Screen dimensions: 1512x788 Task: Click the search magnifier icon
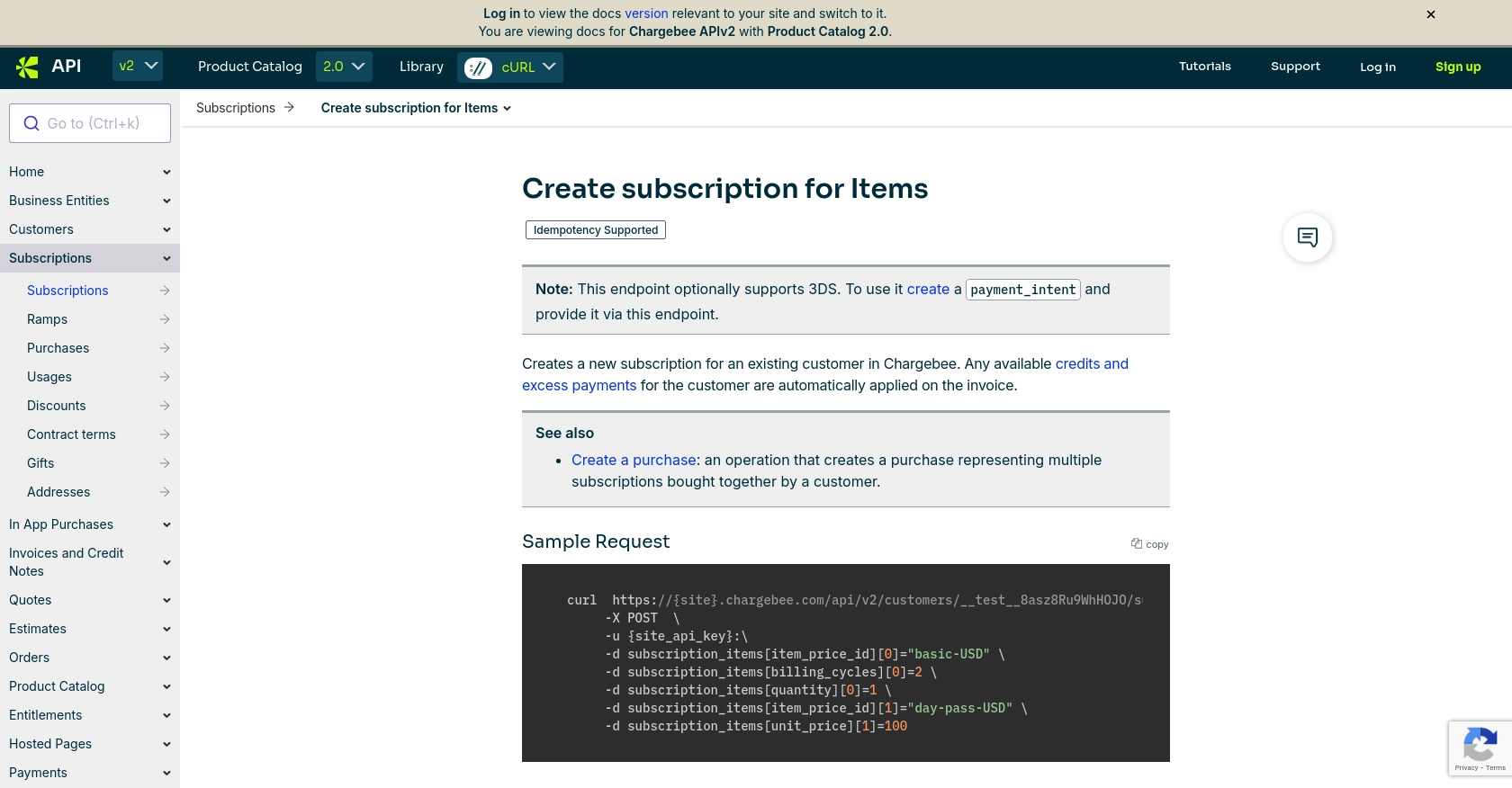31,123
